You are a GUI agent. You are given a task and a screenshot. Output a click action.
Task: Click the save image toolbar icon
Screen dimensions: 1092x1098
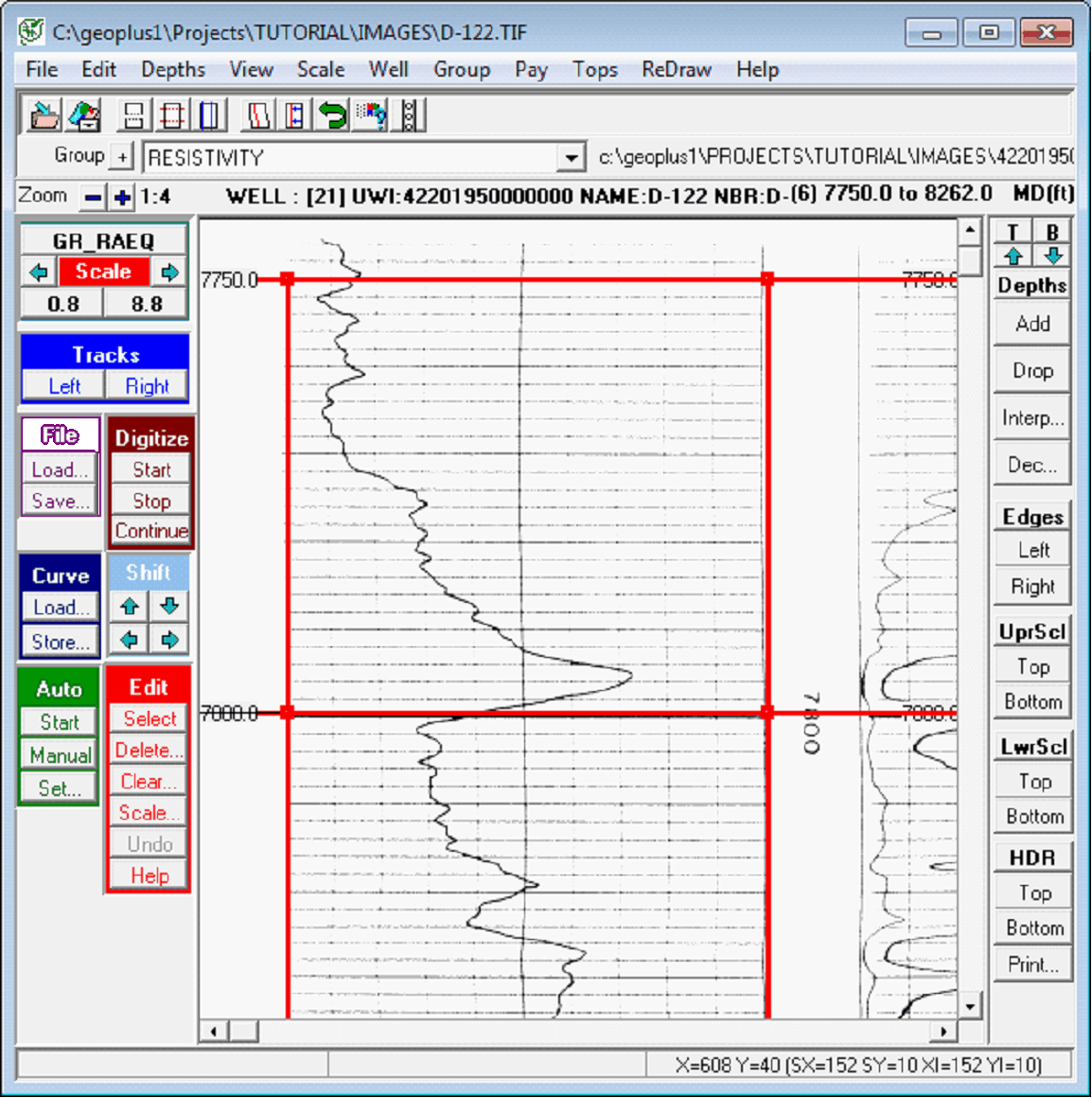click(x=83, y=115)
